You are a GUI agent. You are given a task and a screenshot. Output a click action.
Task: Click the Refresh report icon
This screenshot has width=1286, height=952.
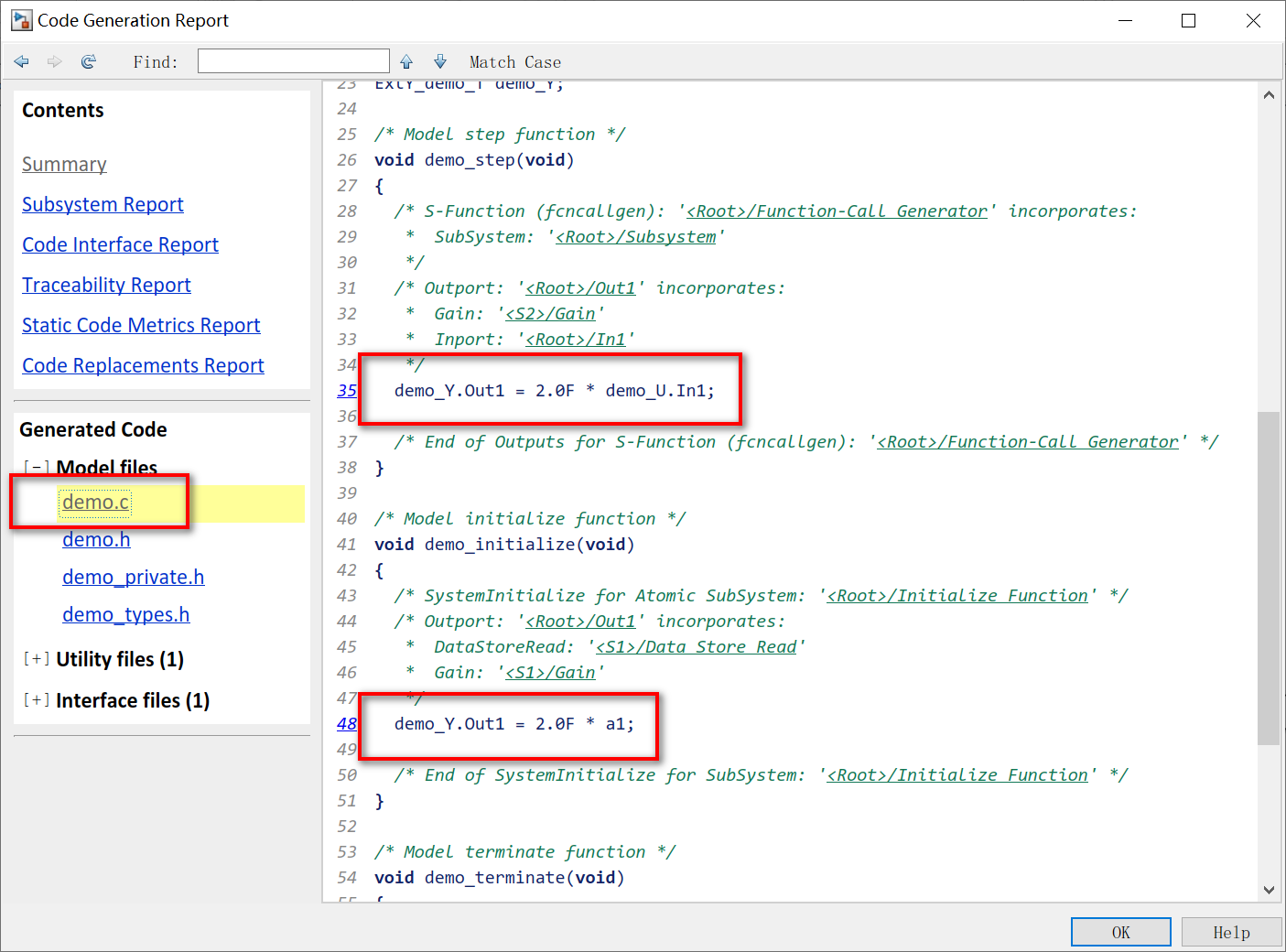click(89, 61)
